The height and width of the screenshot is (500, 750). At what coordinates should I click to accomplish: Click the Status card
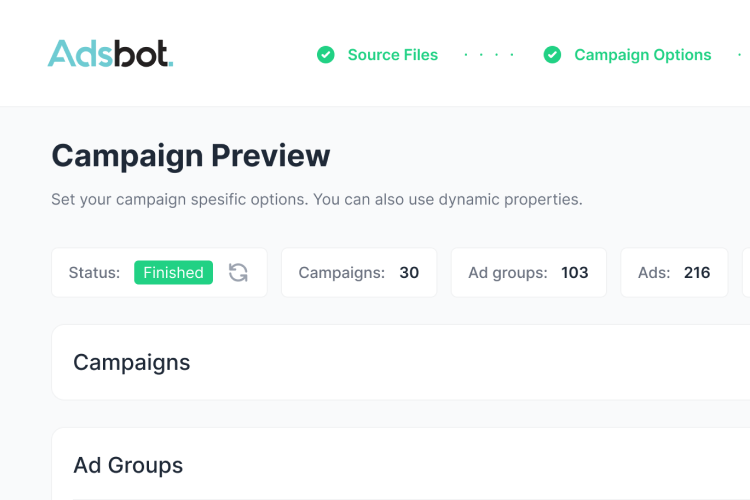159,273
